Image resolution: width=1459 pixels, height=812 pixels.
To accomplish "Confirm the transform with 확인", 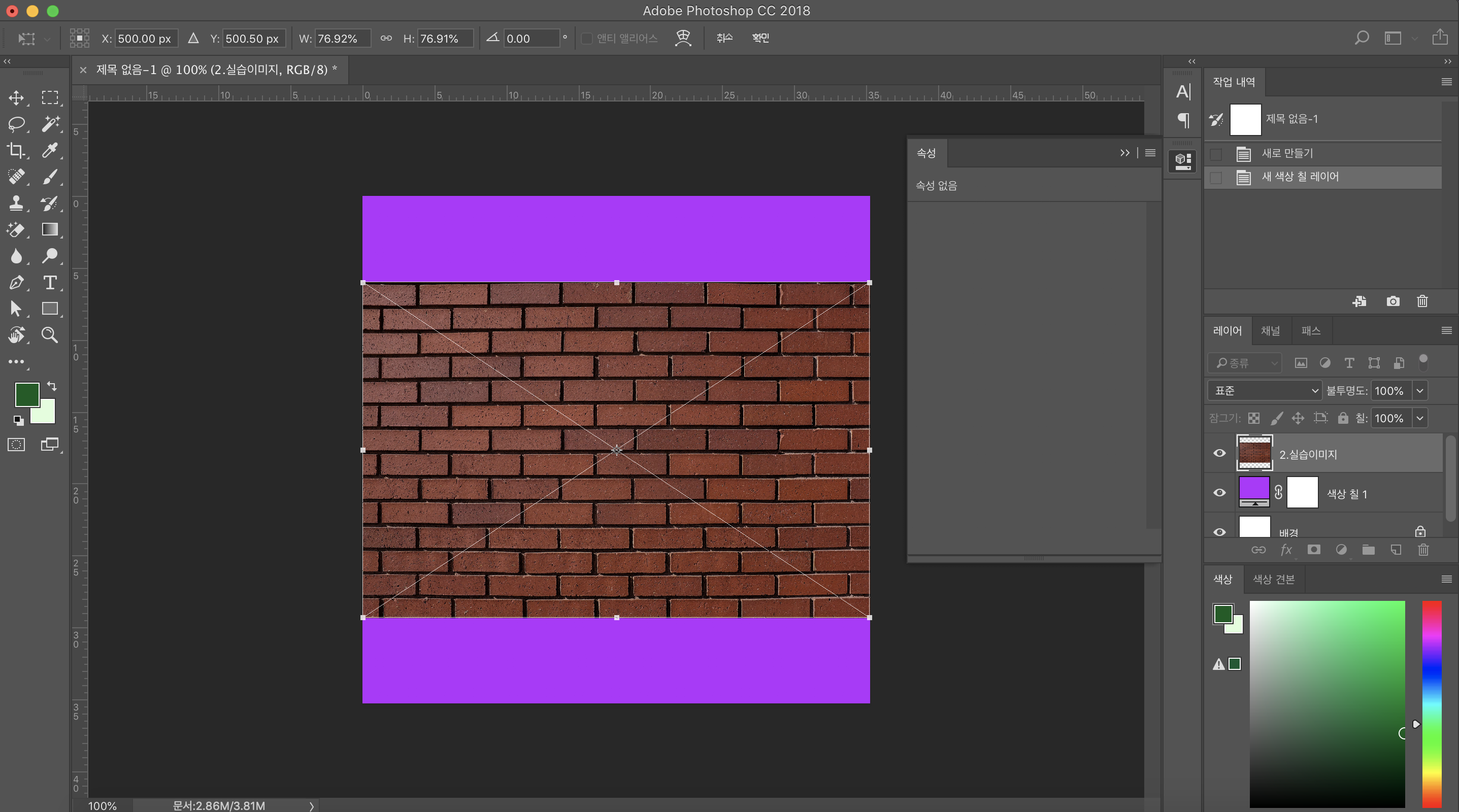I will click(760, 38).
